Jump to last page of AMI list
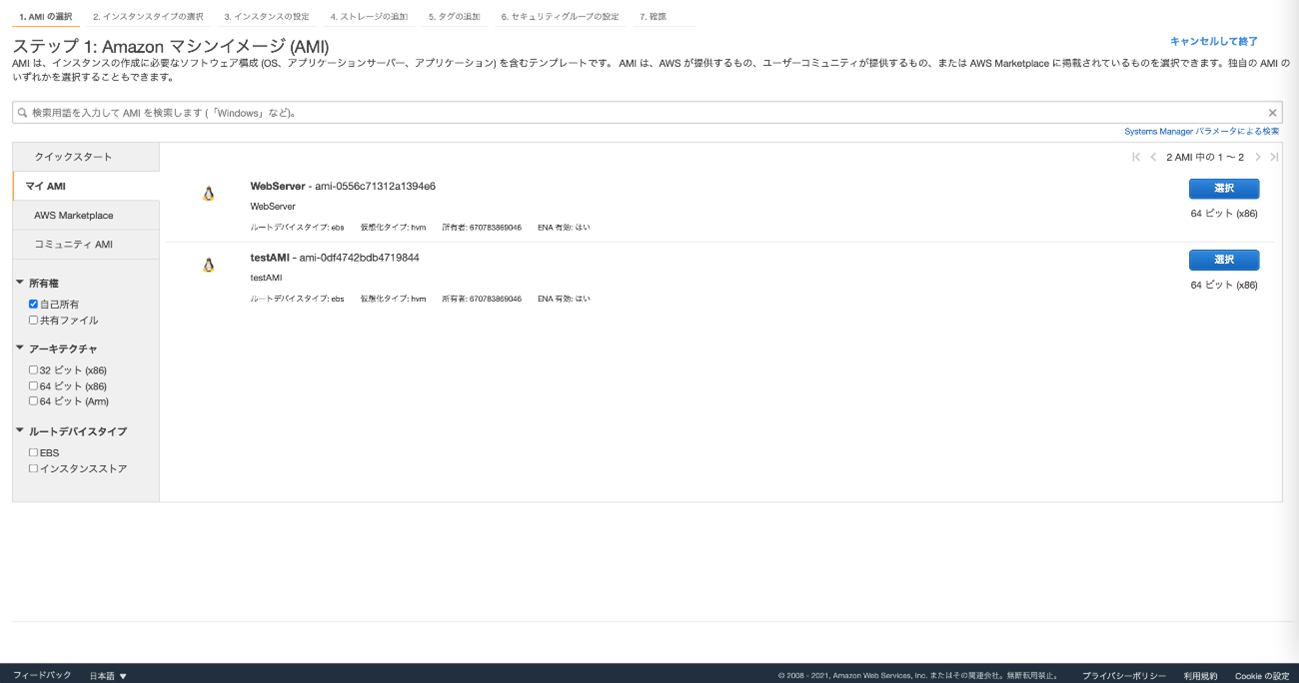1299x683 pixels. (x=1274, y=157)
